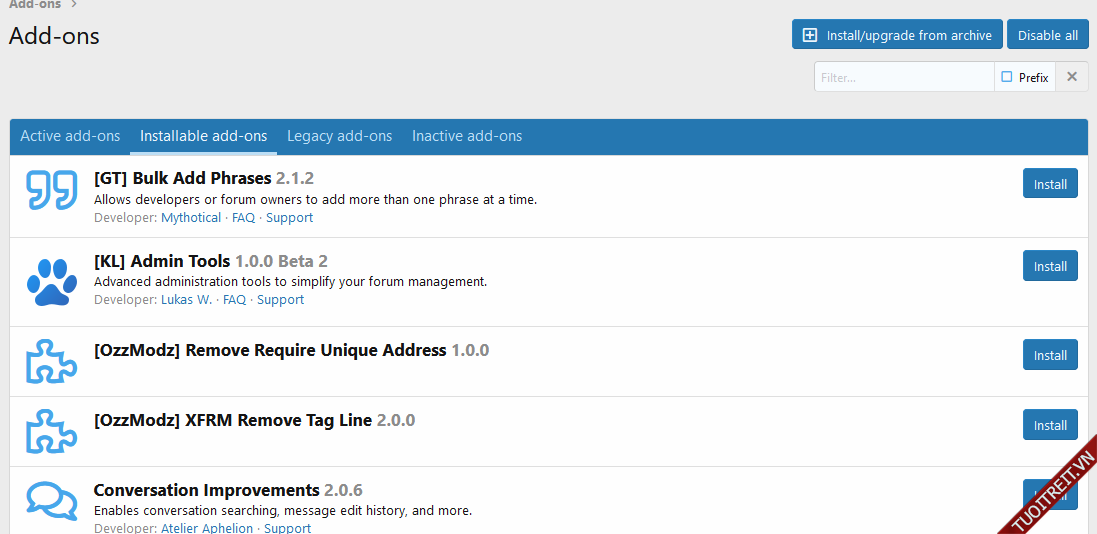Viewport: 1097px width, 534px height.
Task: Switch to the Active add-ons tab
Action: 70,136
